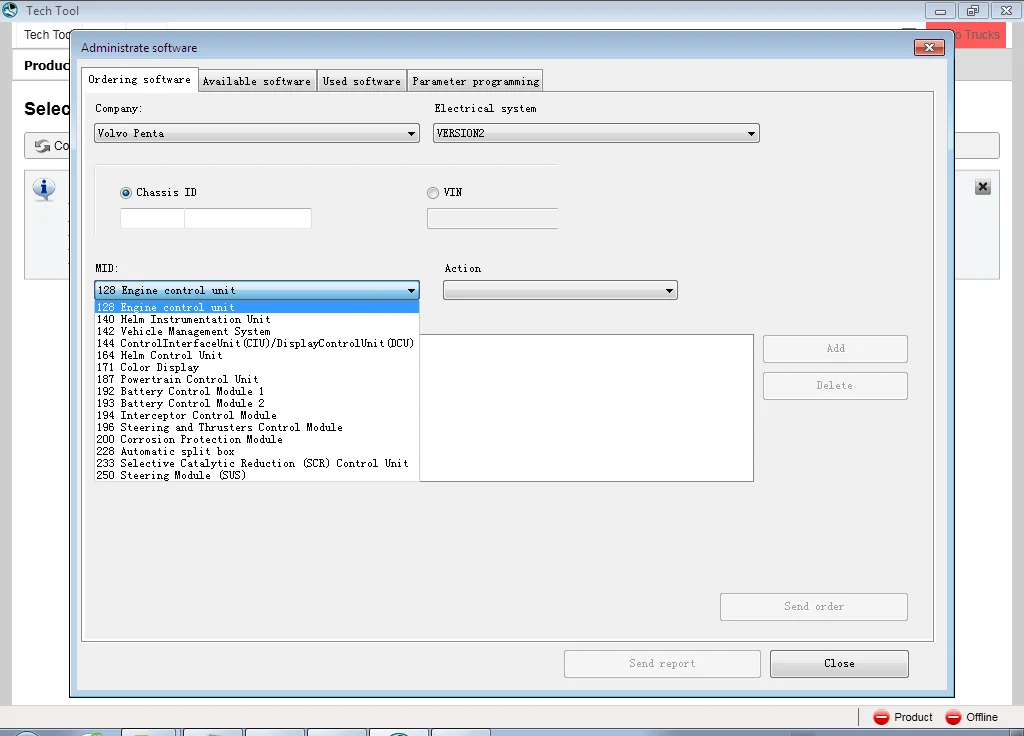Image resolution: width=1024 pixels, height=736 pixels.
Task: Click the Send order button
Action: click(814, 607)
